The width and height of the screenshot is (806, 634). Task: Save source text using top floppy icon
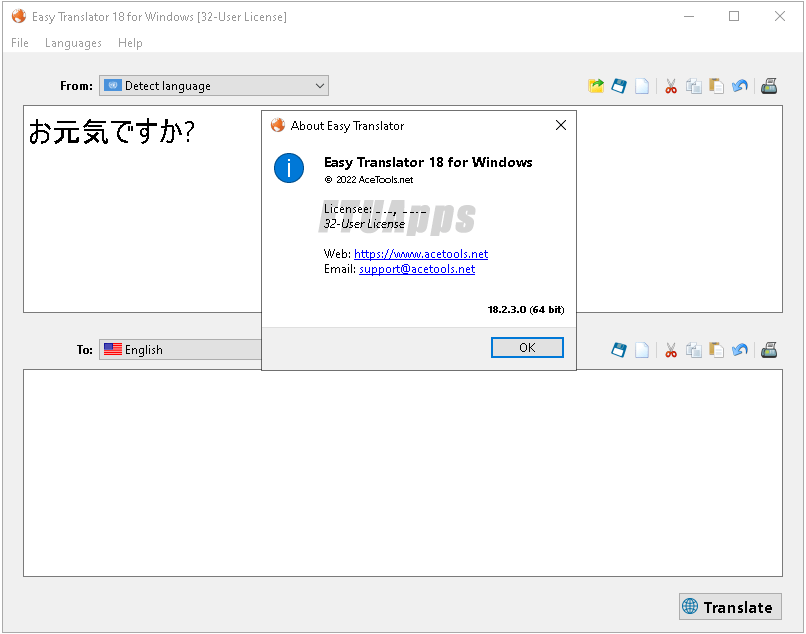[619, 86]
